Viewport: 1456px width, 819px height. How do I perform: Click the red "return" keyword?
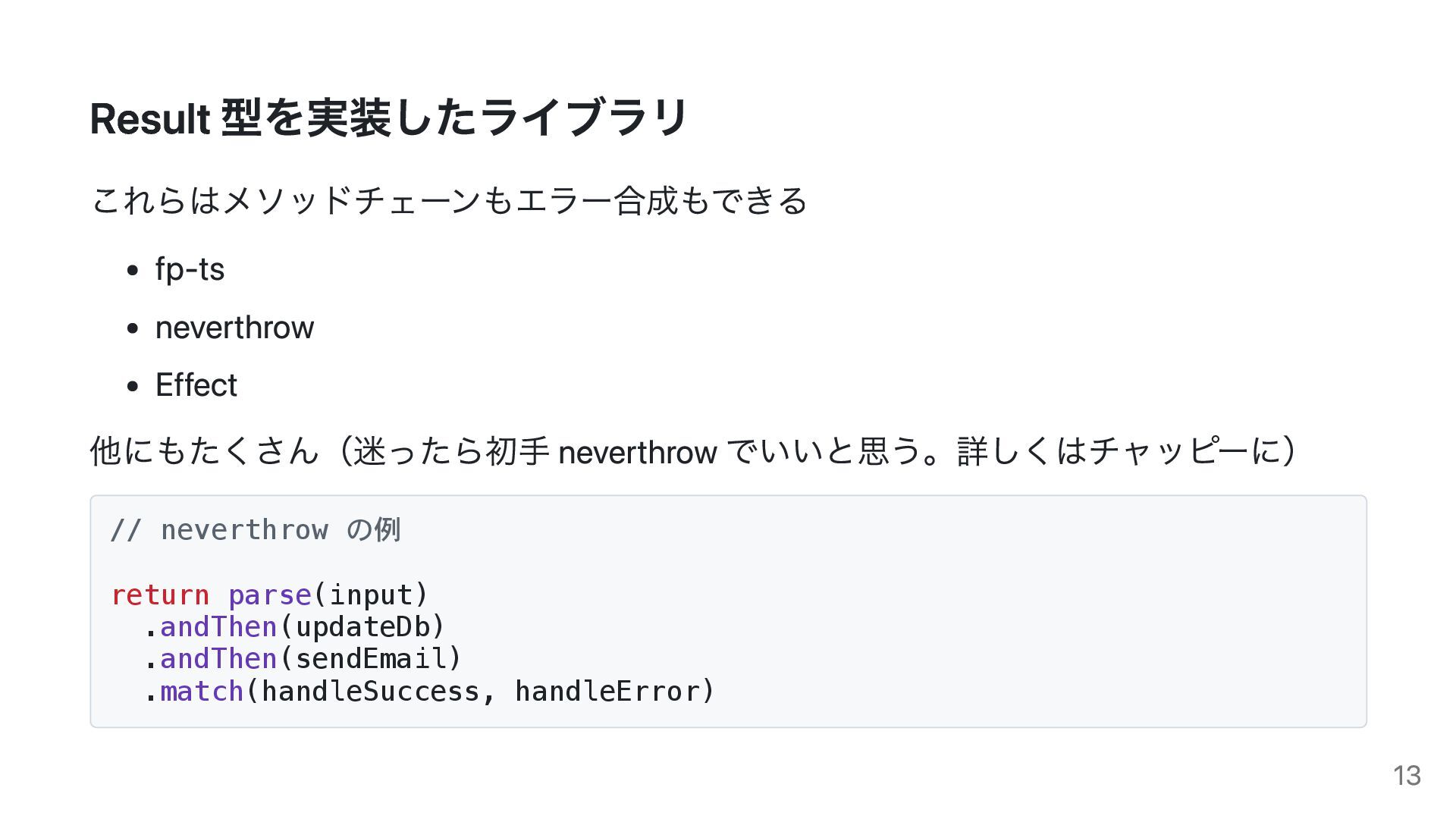[x=160, y=595]
